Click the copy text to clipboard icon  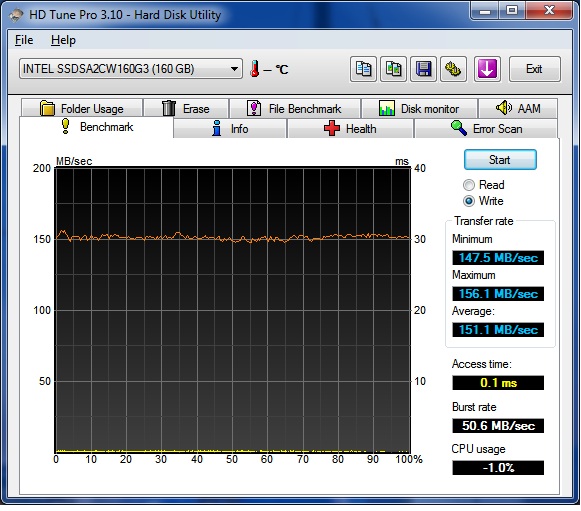[x=363, y=69]
